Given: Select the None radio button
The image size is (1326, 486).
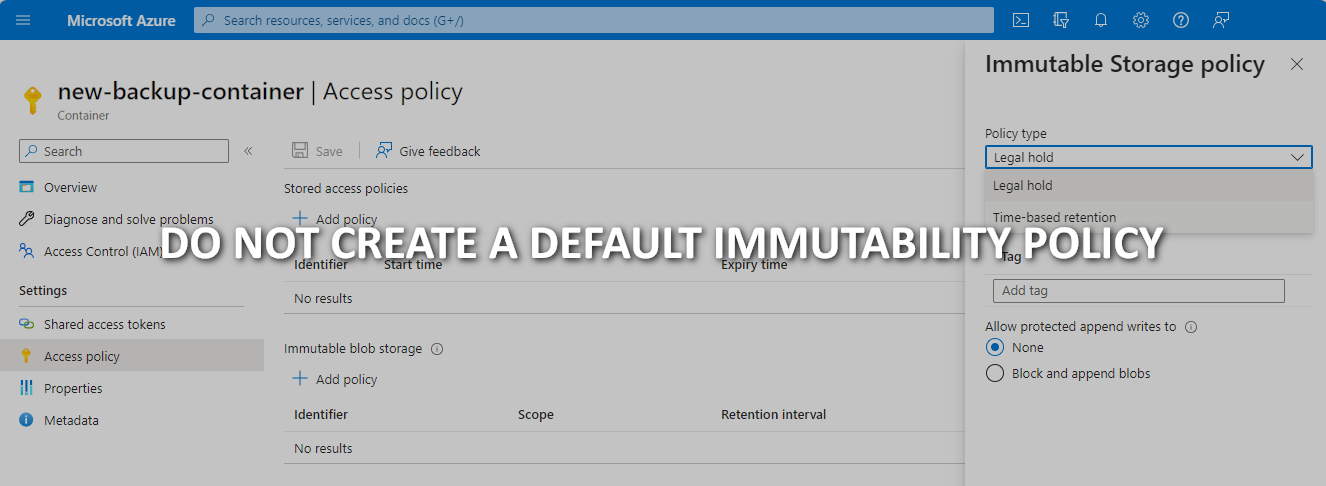Looking at the screenshot, I should pyautogui.click(x=995, y=347).
